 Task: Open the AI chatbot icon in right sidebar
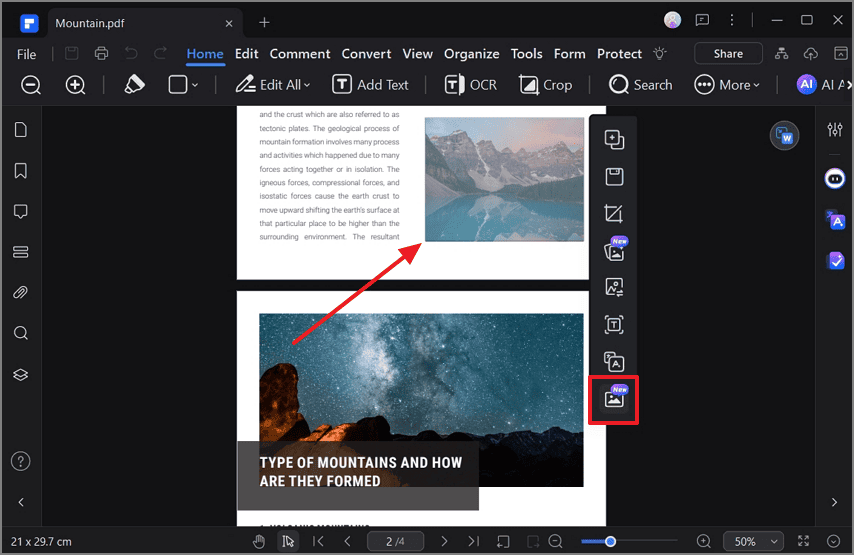tap(834, 179)
